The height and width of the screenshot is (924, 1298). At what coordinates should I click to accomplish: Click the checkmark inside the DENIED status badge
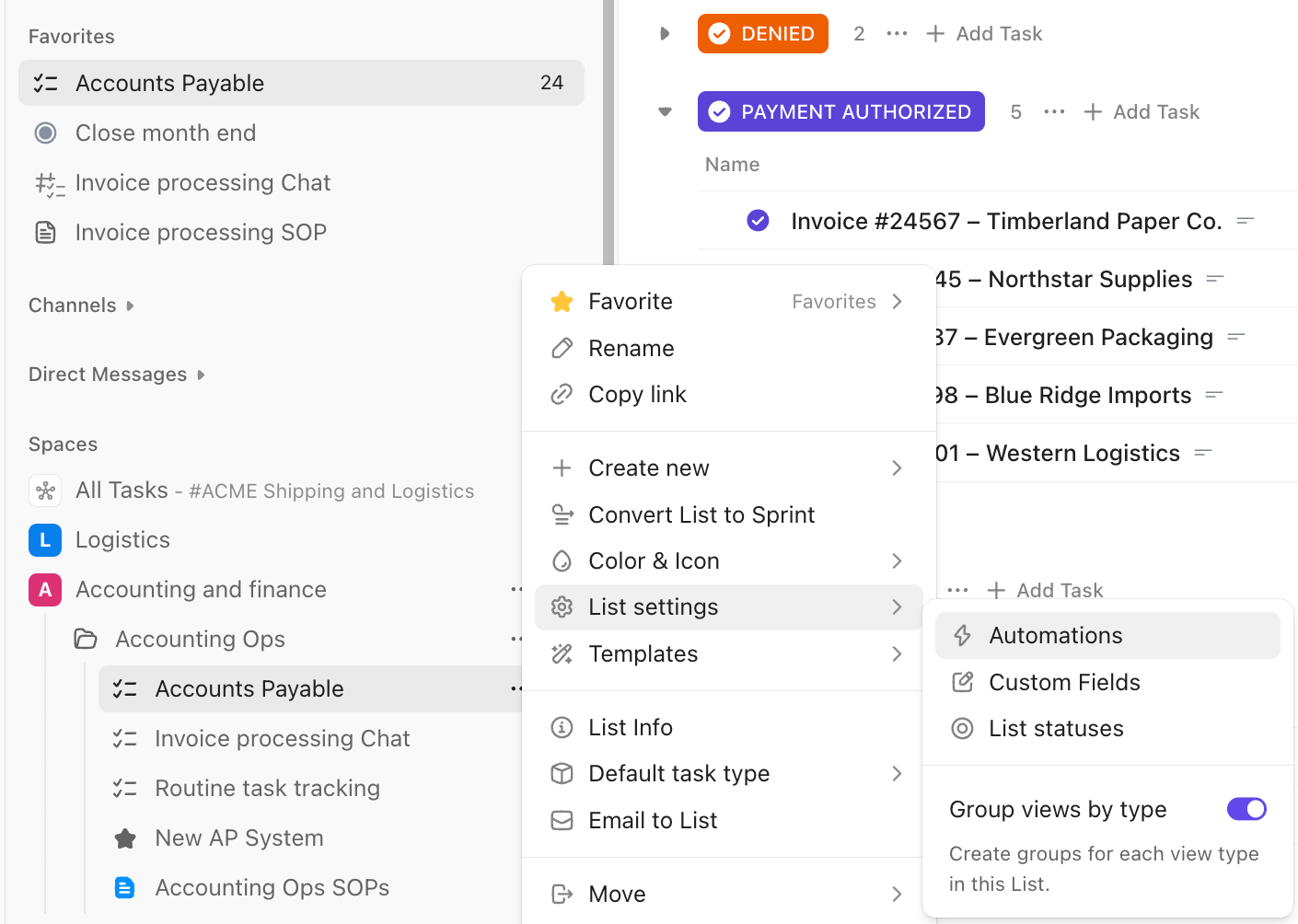(719, 33)
